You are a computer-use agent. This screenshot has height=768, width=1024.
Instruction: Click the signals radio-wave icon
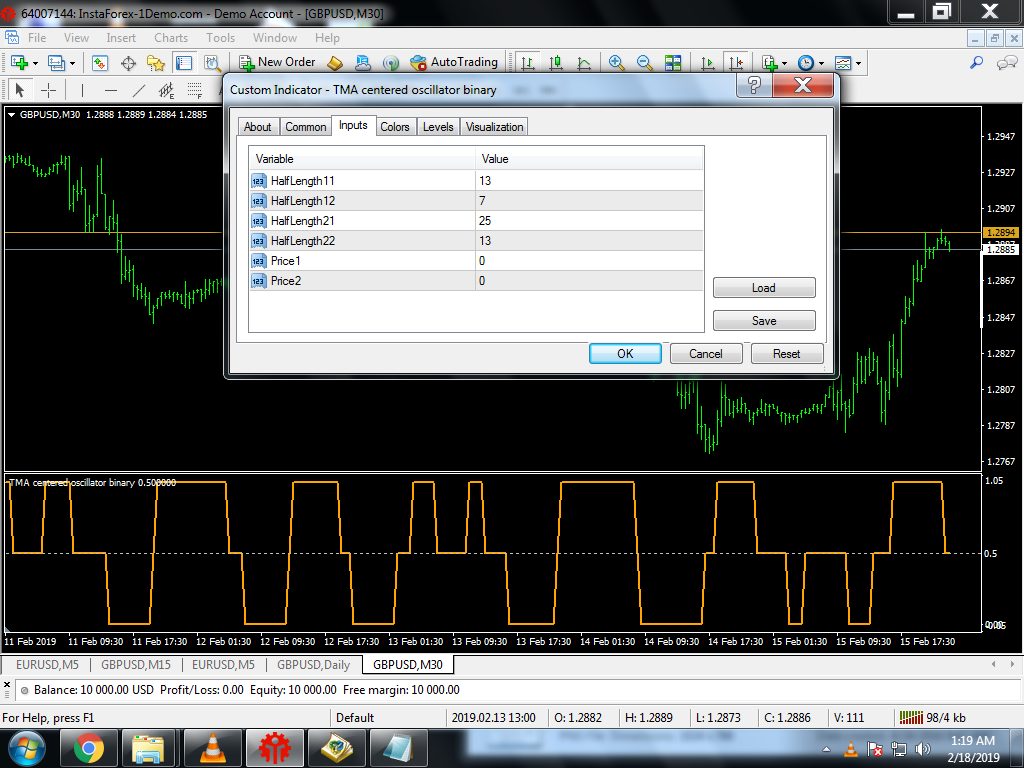[391, 63]
